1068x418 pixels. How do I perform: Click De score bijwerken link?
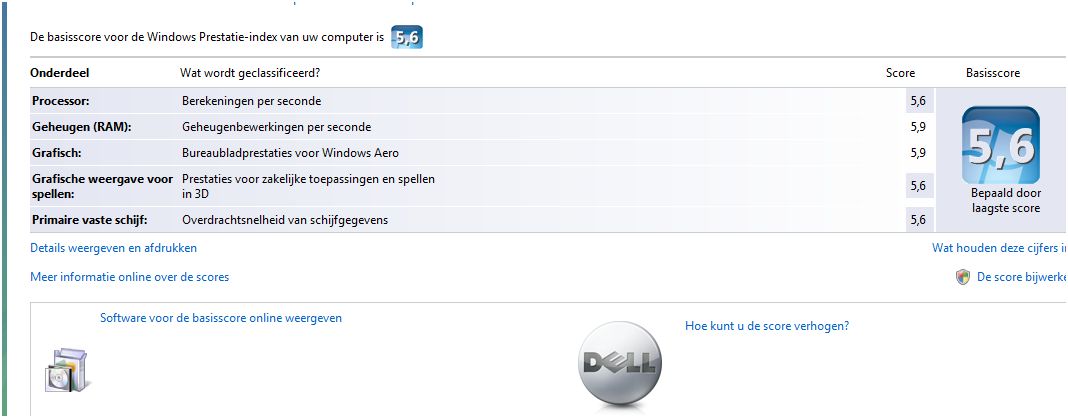(x=1022, y=277)
